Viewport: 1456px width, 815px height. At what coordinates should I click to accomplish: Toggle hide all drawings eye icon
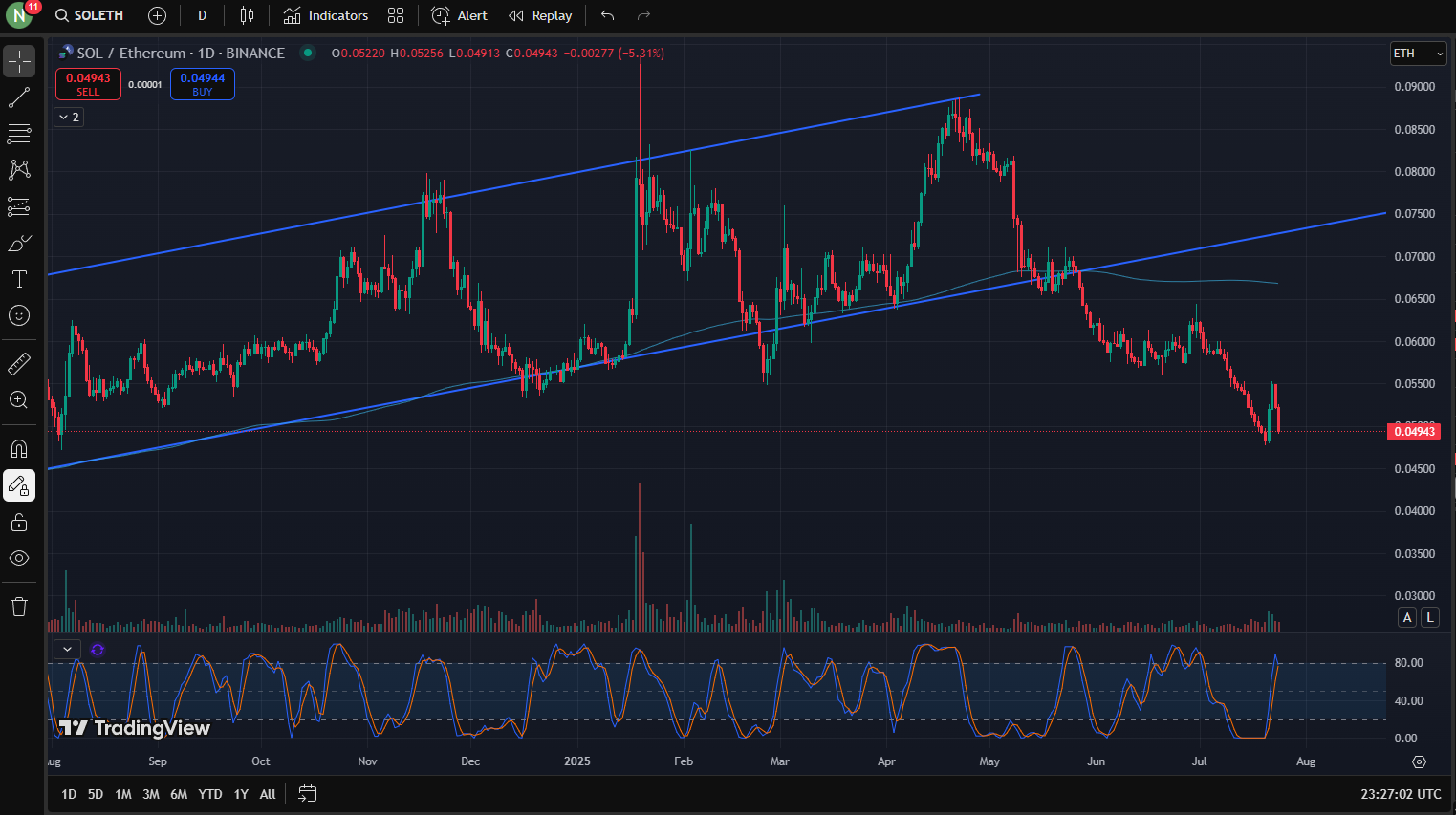click(x=19, y=558)
